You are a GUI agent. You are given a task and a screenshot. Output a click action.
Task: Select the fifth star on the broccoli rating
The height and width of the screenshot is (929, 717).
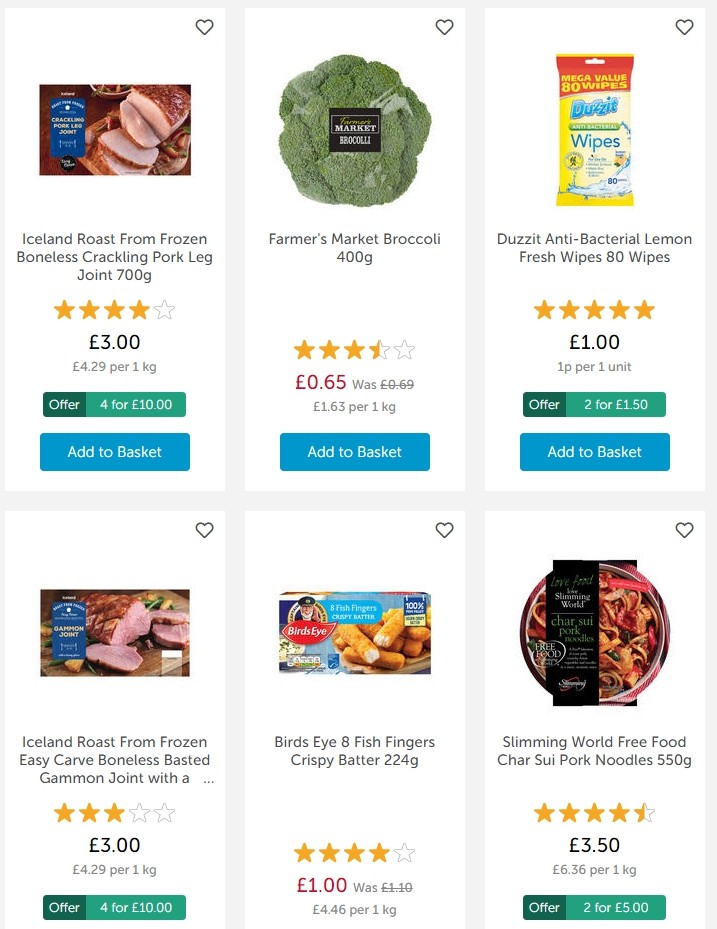pyautogui.click(x=404, y=350)
